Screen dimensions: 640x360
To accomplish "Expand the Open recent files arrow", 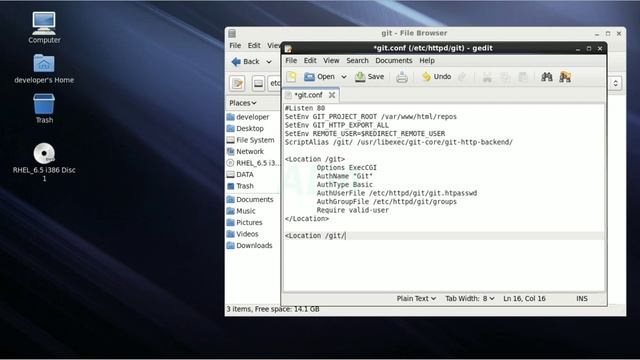I will pyautogui.click(x=344, y=77).
